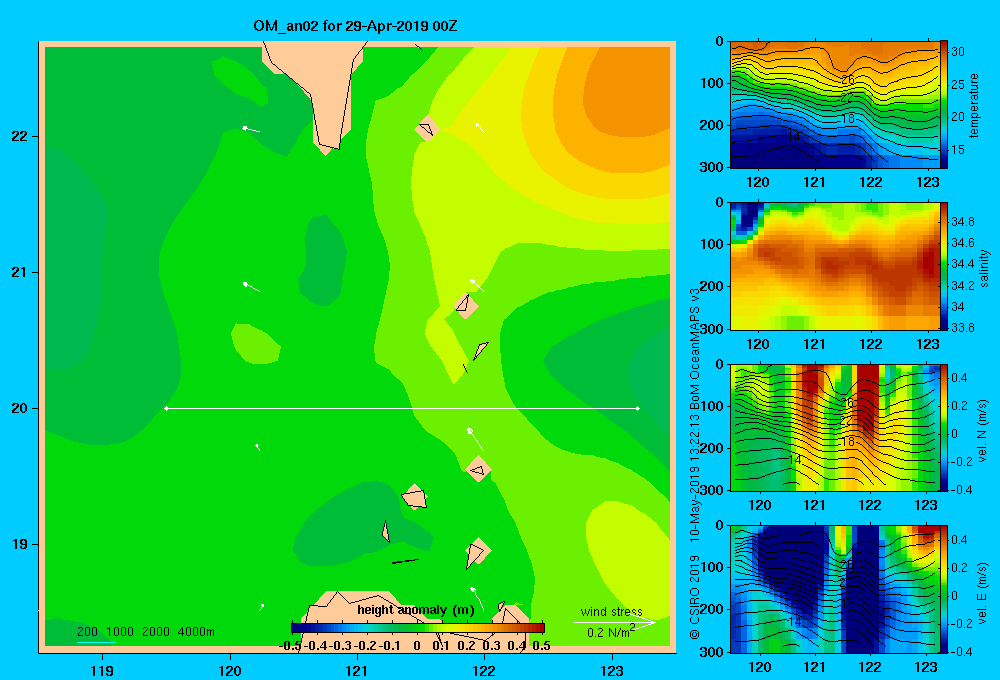The height and width of the screenshot is (680, 1000).
Task: Click the '26' isotherm label in temperature plot
Action: 847,80
